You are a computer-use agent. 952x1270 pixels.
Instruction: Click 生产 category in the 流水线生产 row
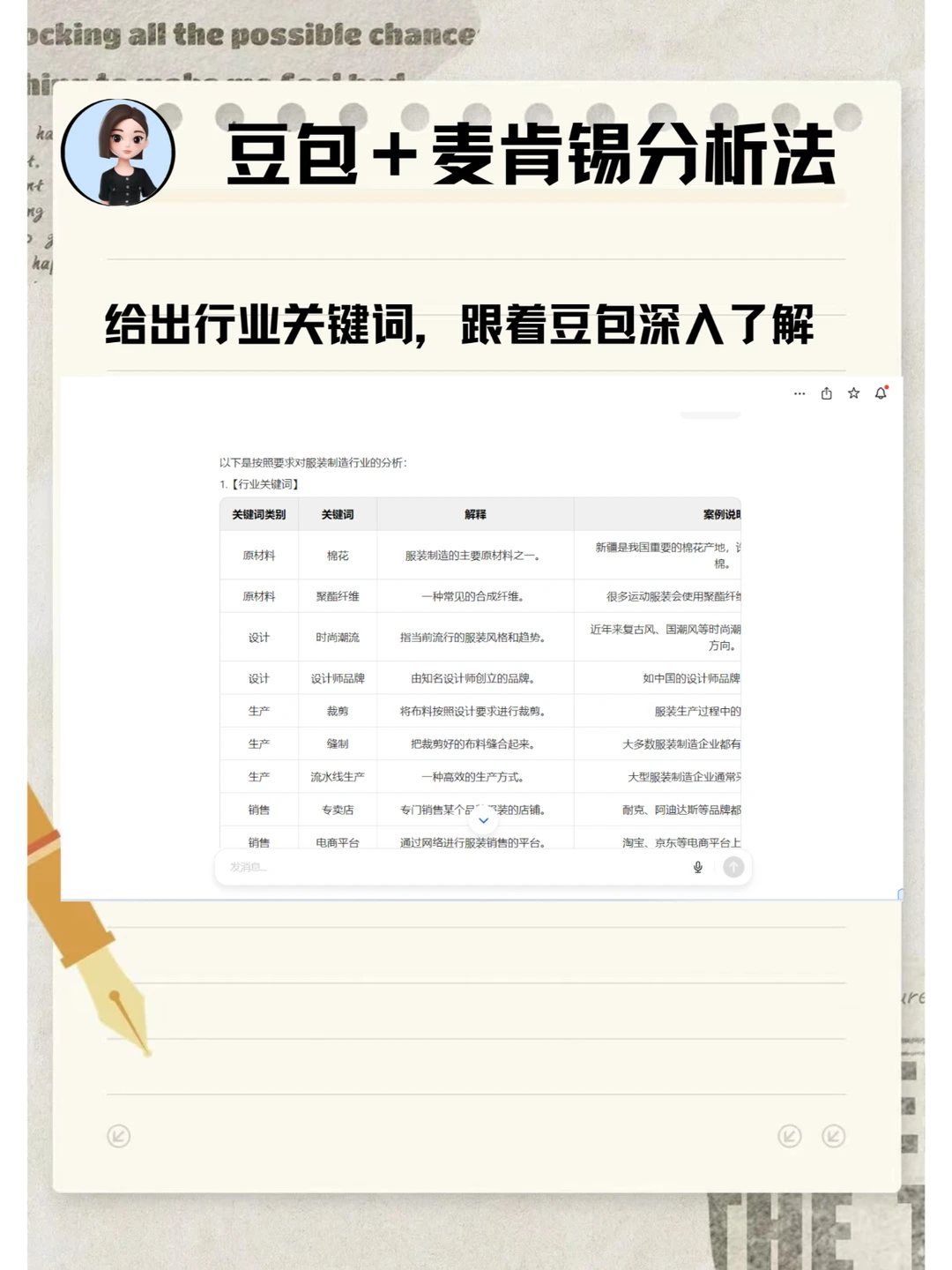click(x=259, y=777)
